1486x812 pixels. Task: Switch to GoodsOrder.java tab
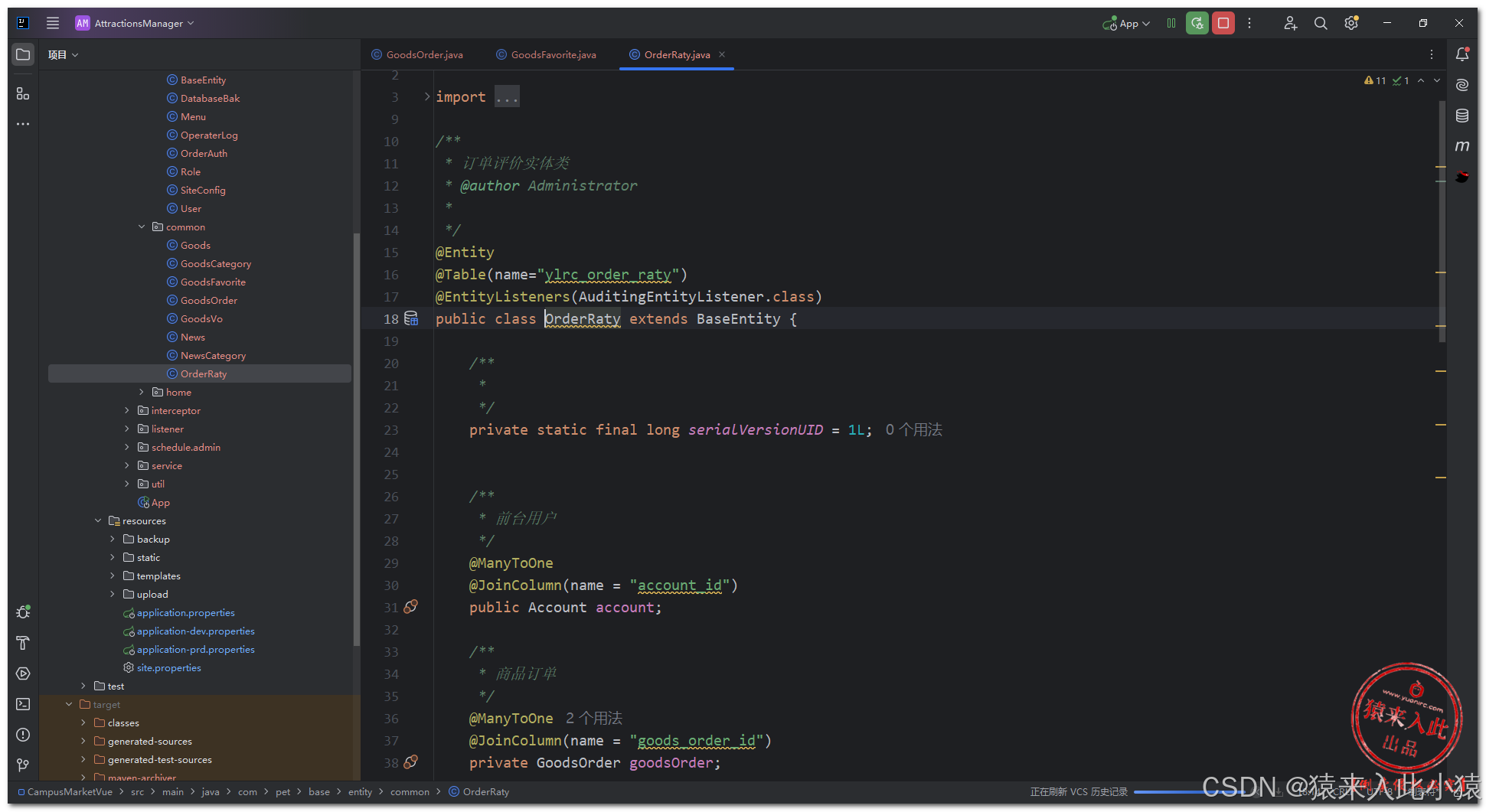[x=417, y=54]
